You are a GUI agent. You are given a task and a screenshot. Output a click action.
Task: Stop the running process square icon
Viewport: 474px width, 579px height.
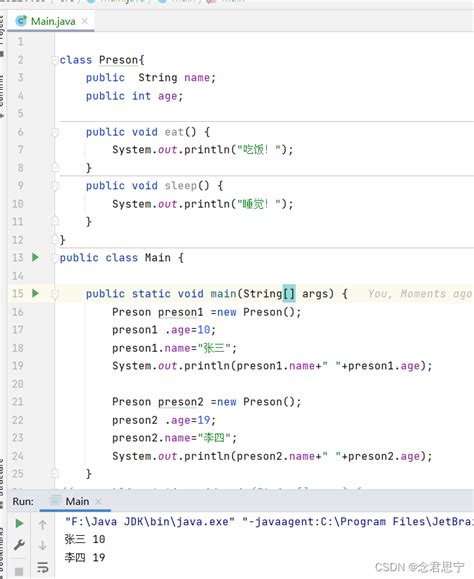coord(19,571)
